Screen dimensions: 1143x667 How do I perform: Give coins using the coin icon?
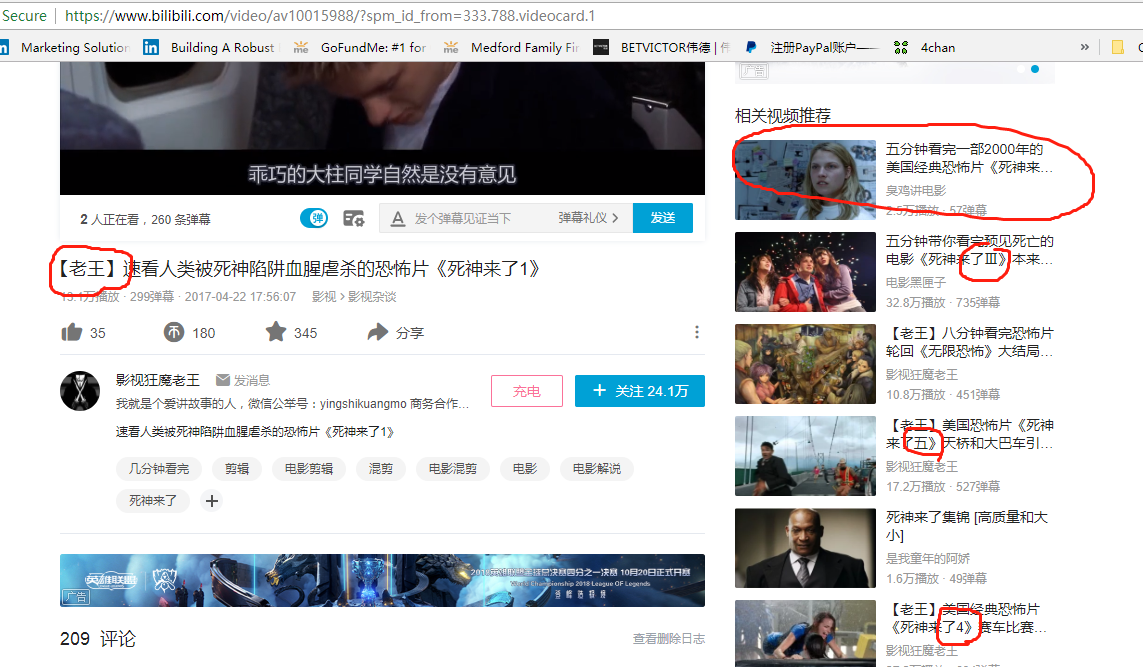[173, 332]
